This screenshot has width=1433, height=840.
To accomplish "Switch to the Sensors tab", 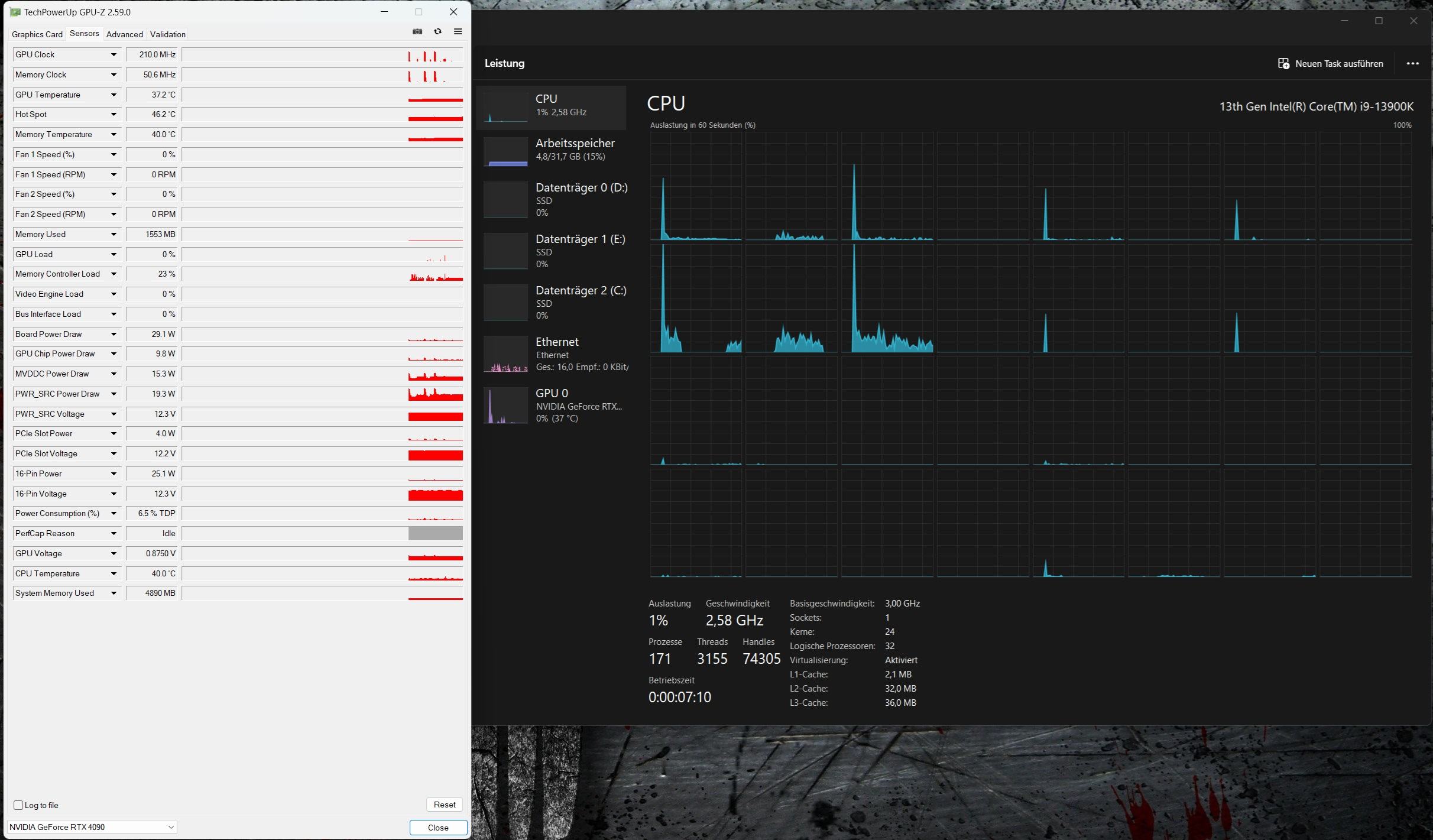I will (x=84, y=34).
